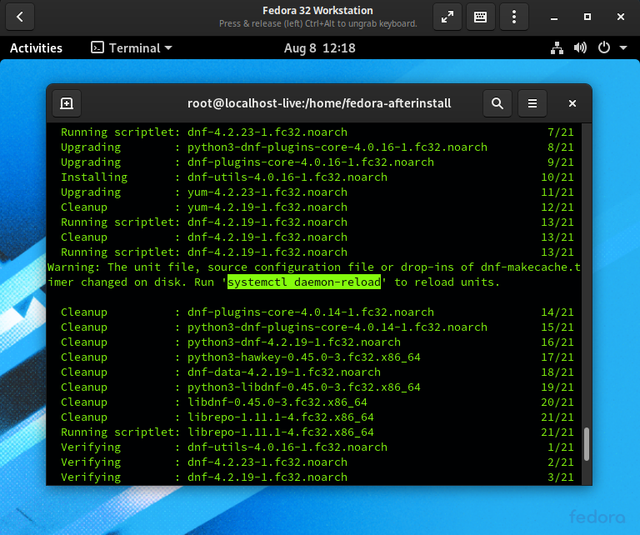Click the '3/21' verifying count

[560, 477]
